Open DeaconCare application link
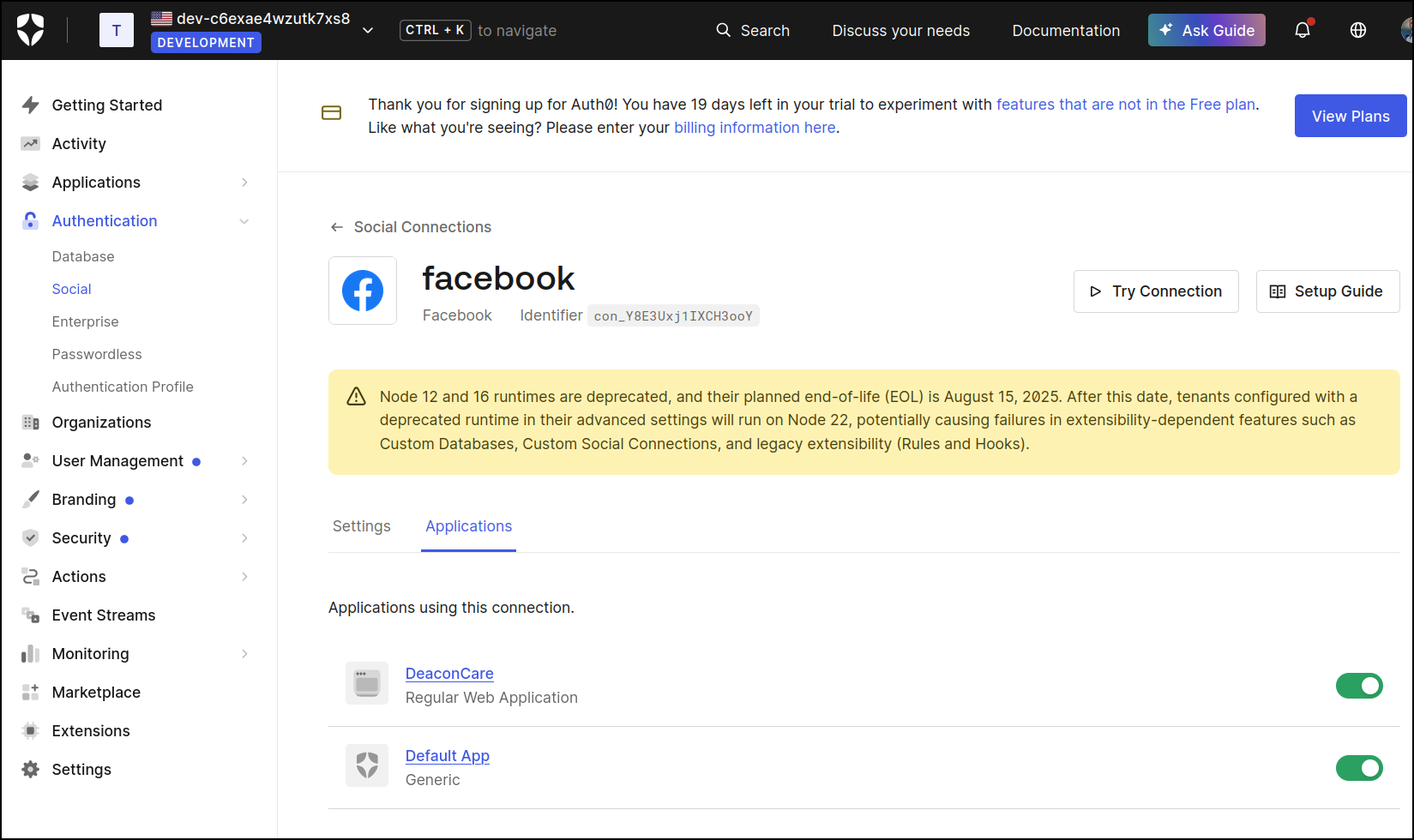The width and height of the screenshot is (1414, 840). point(449,674)
